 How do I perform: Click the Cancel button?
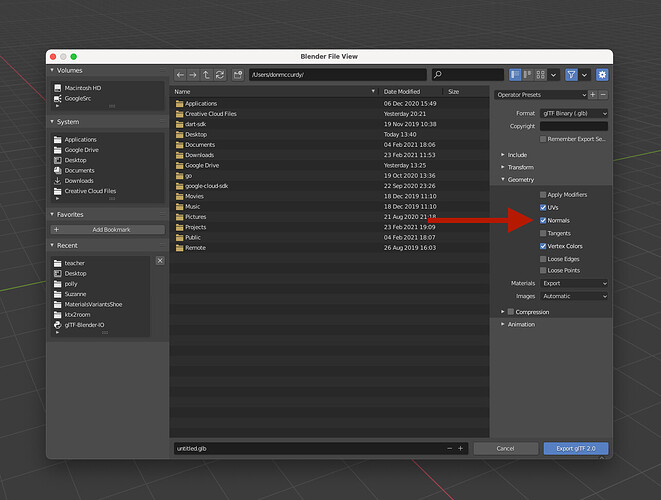point(505,449)
